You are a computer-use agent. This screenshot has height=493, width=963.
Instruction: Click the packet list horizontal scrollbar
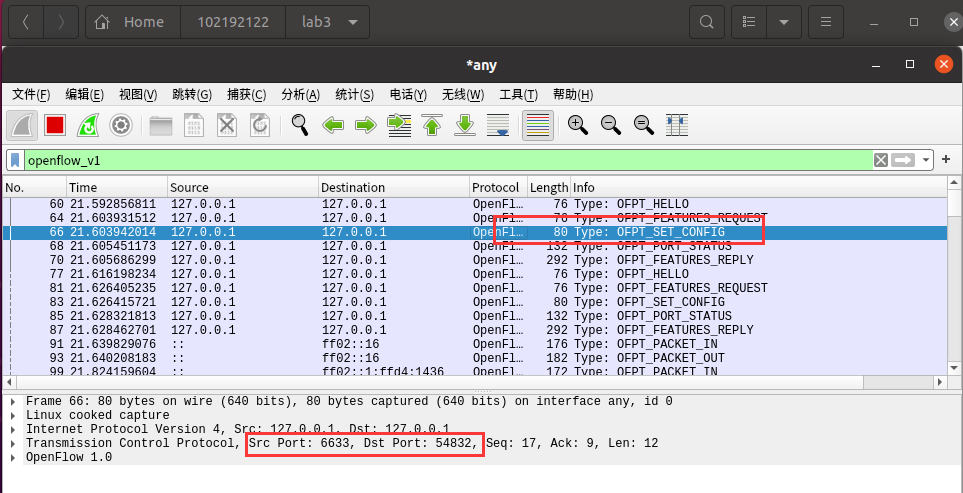[x=475, y=382]
